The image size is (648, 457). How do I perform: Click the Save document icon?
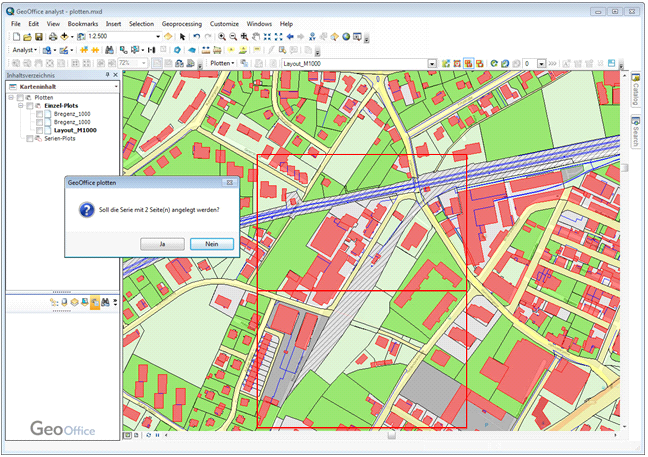coord(39,36)
